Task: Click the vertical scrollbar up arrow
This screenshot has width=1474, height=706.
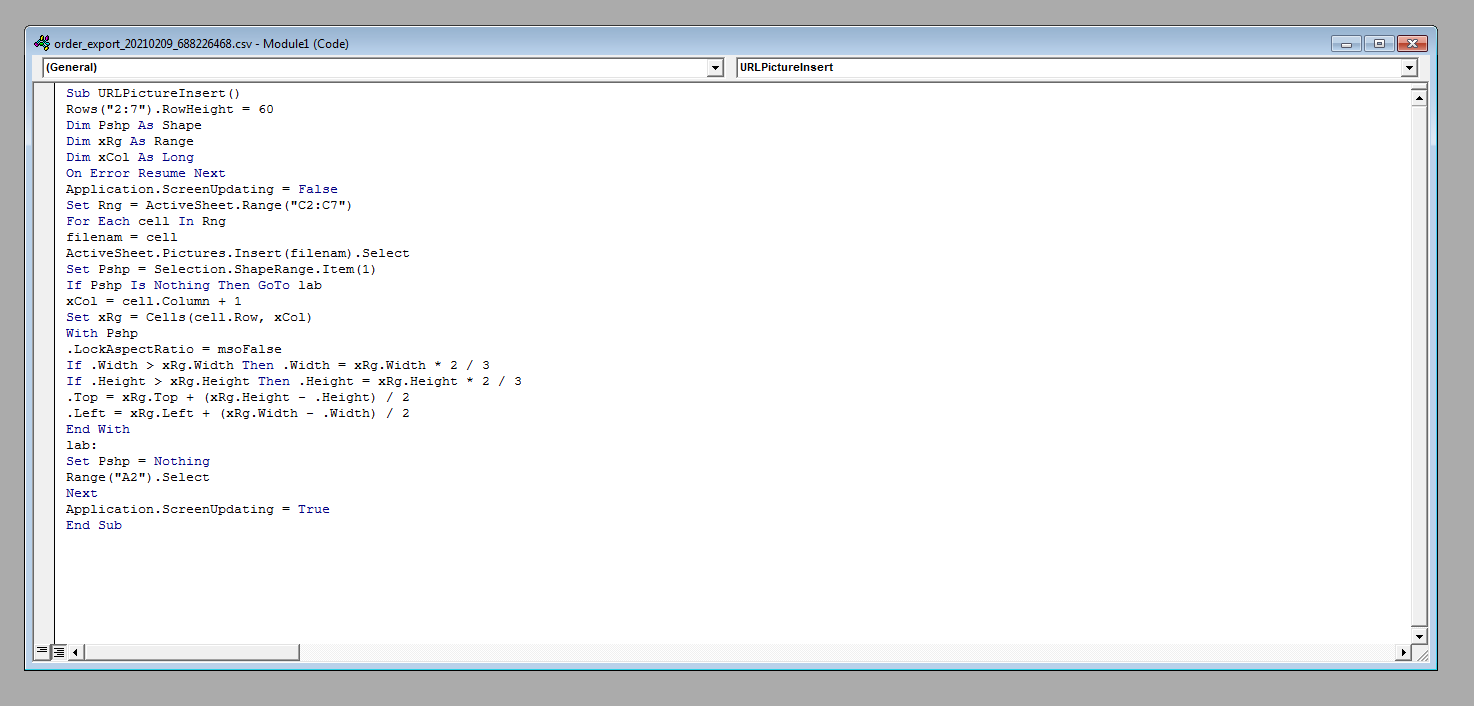Action: [x=1418, y=97]
